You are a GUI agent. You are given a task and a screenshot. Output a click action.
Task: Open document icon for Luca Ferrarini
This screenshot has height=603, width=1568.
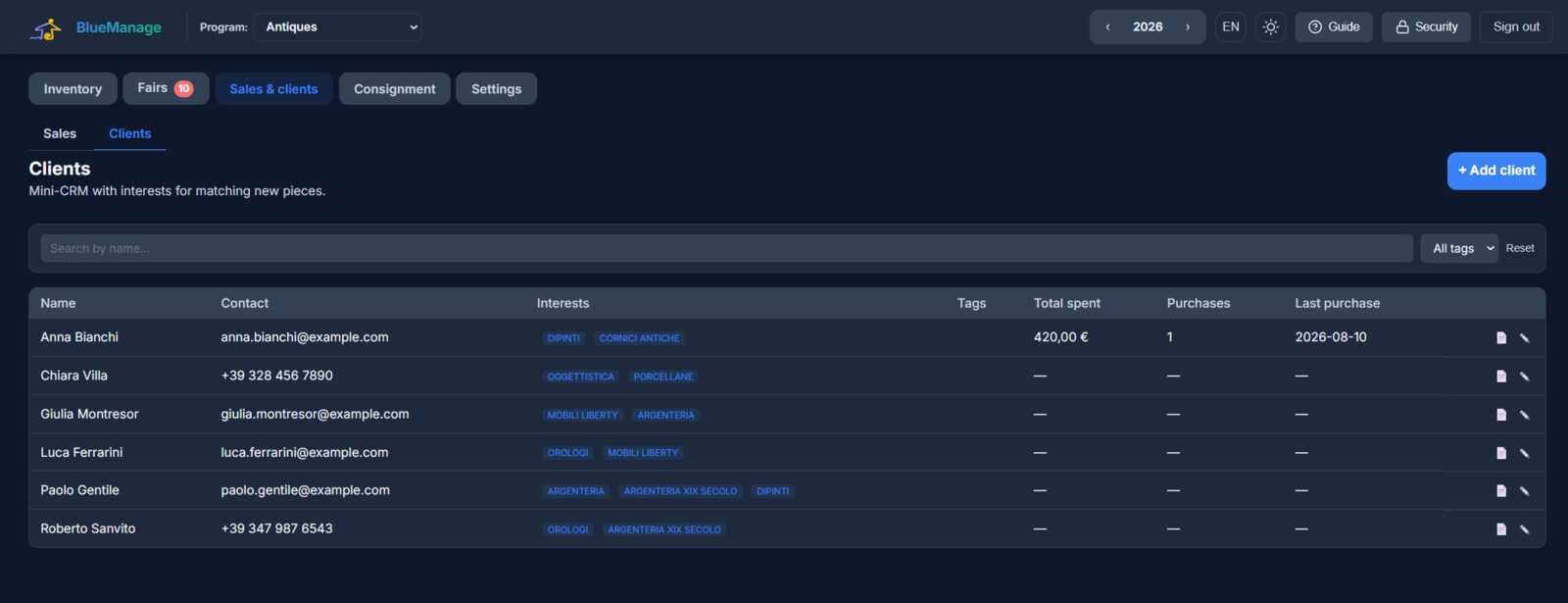click(1501, 453)
